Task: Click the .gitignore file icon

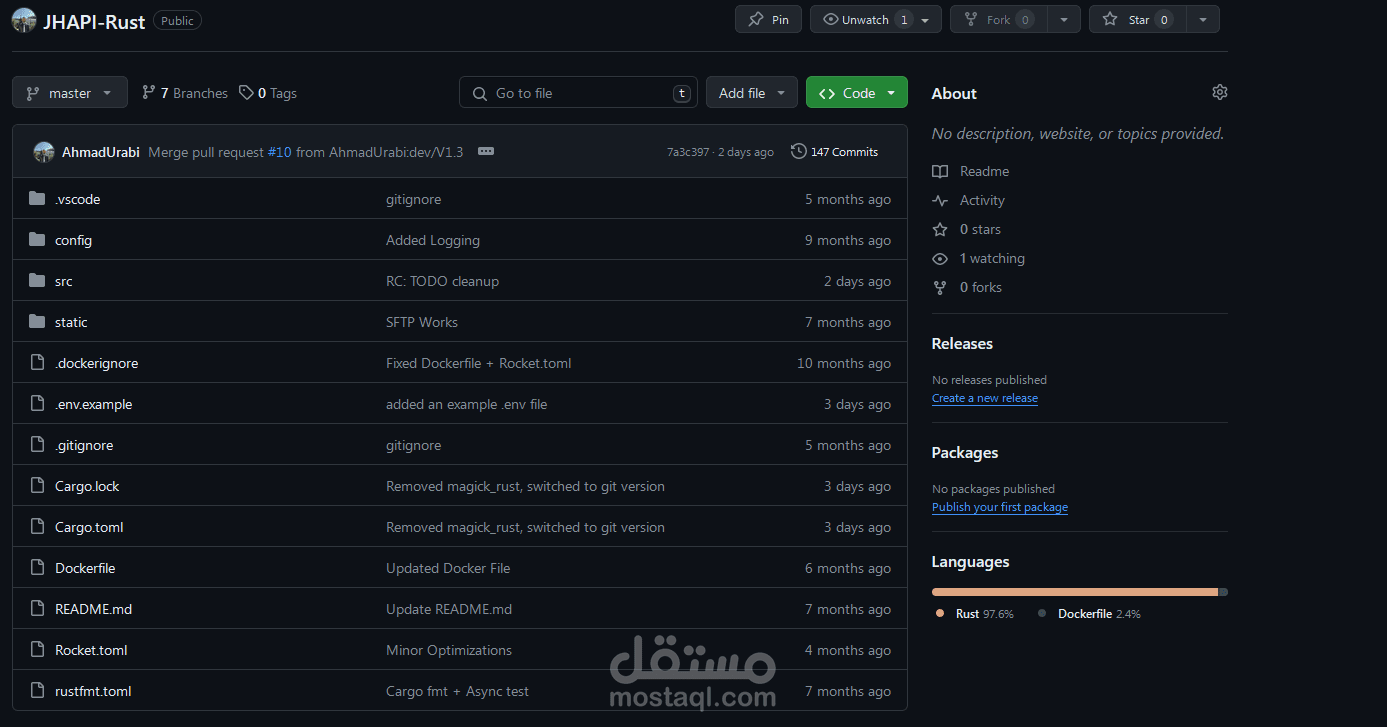Action: 38,444
